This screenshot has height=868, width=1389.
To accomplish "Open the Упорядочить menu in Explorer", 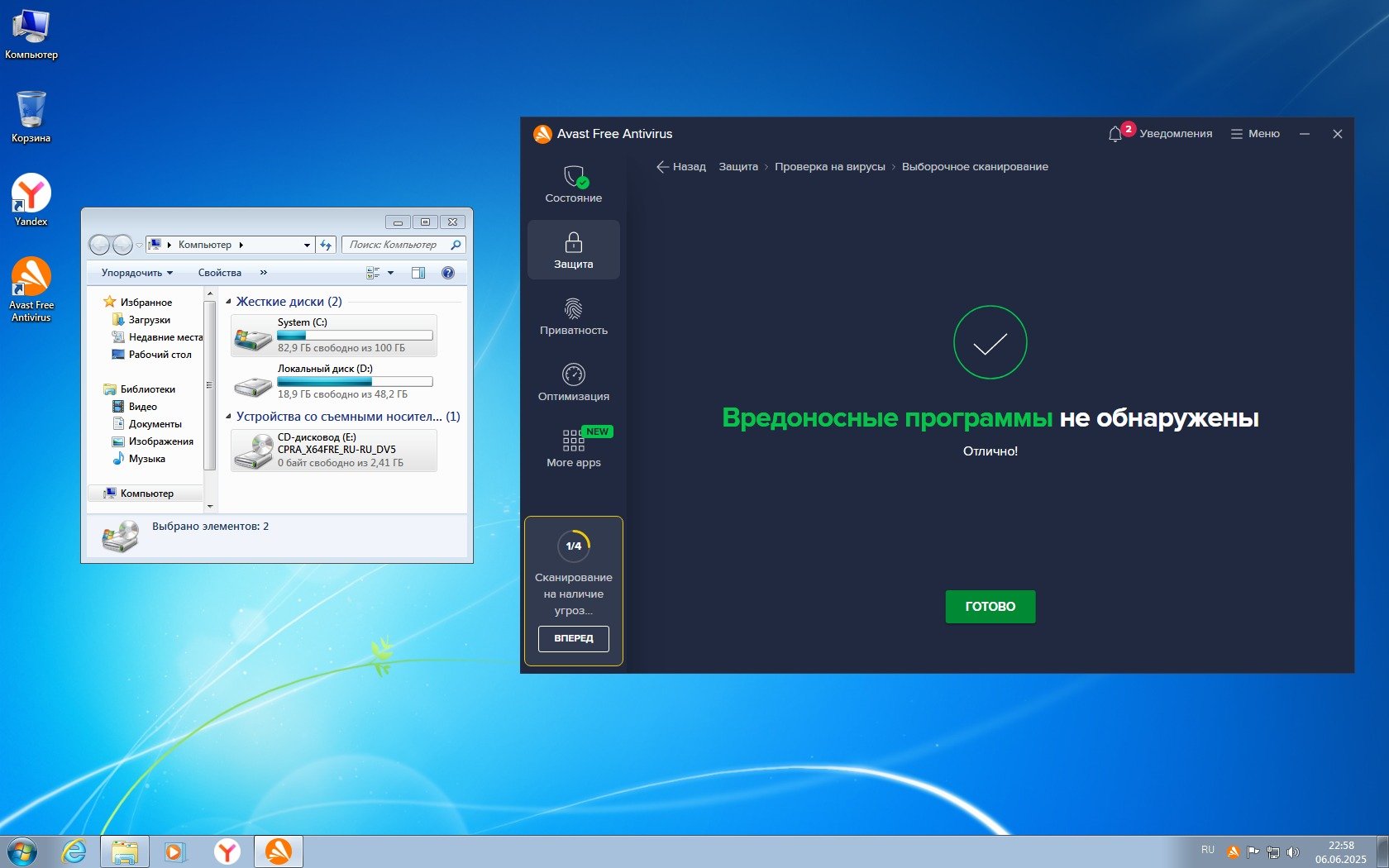I will coord(137,273).
